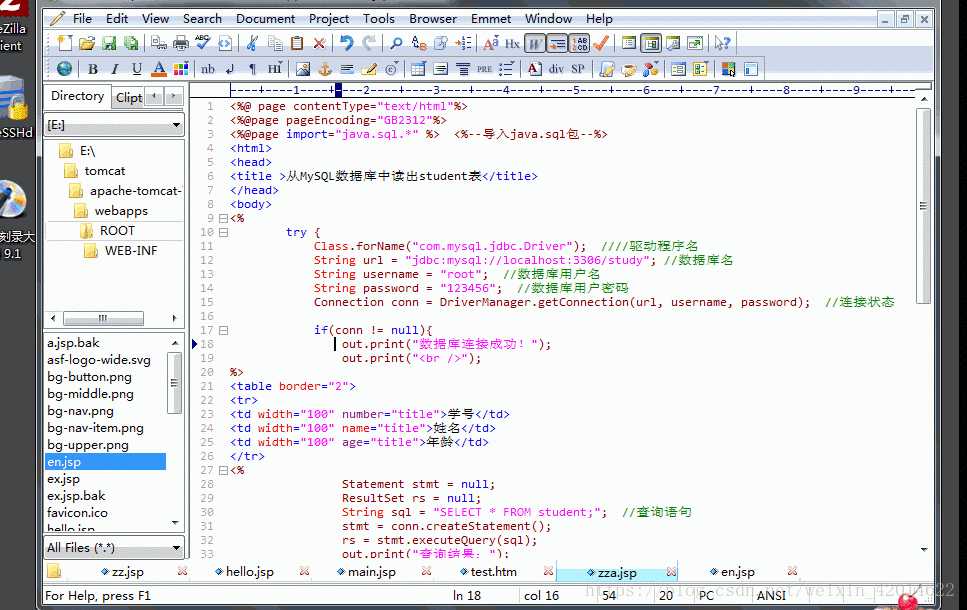Screen dimensions: 967x610
Task: Toggle line number display button
Action: pos(580,43)
